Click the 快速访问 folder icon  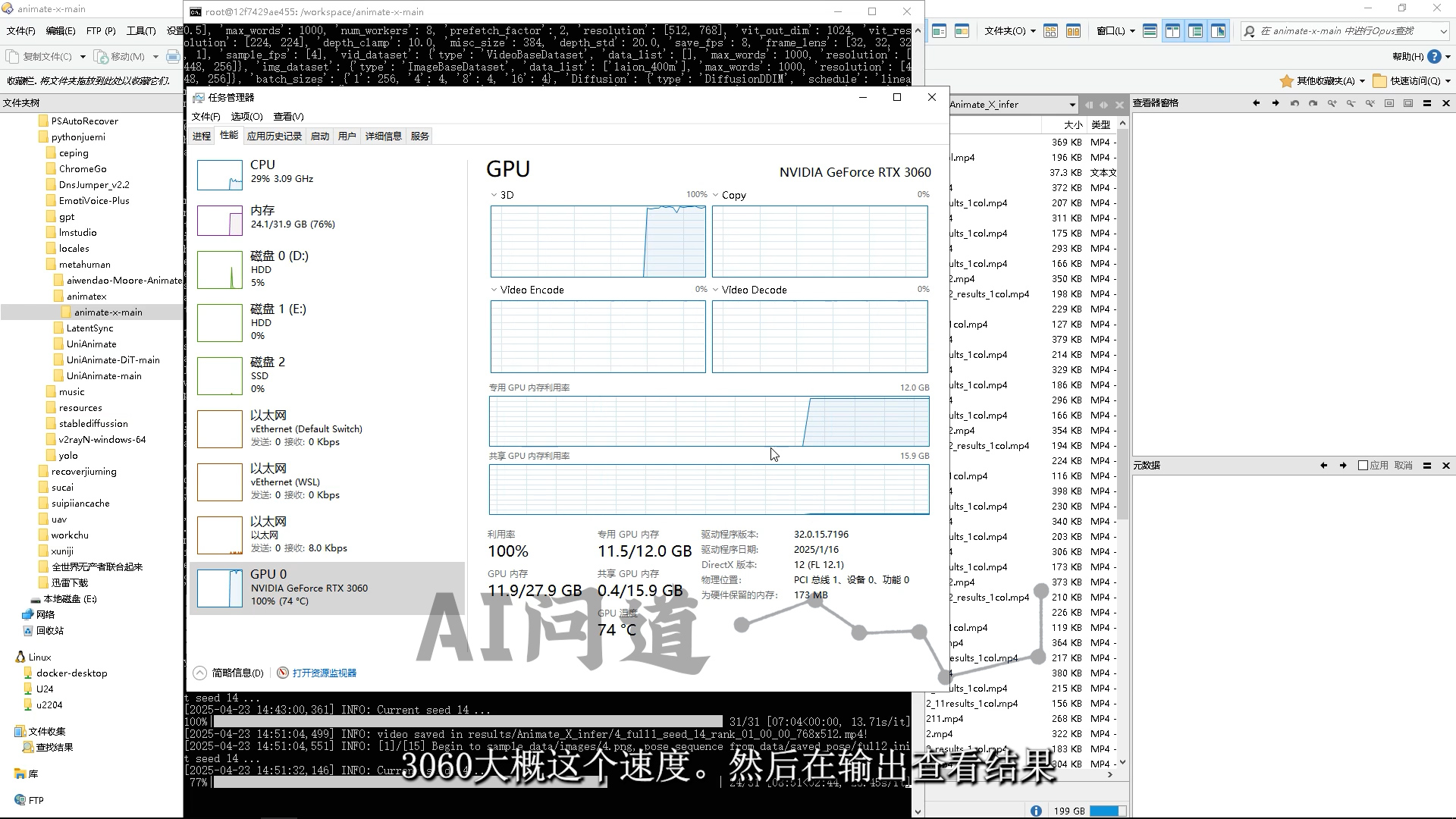pos(1379,80)
